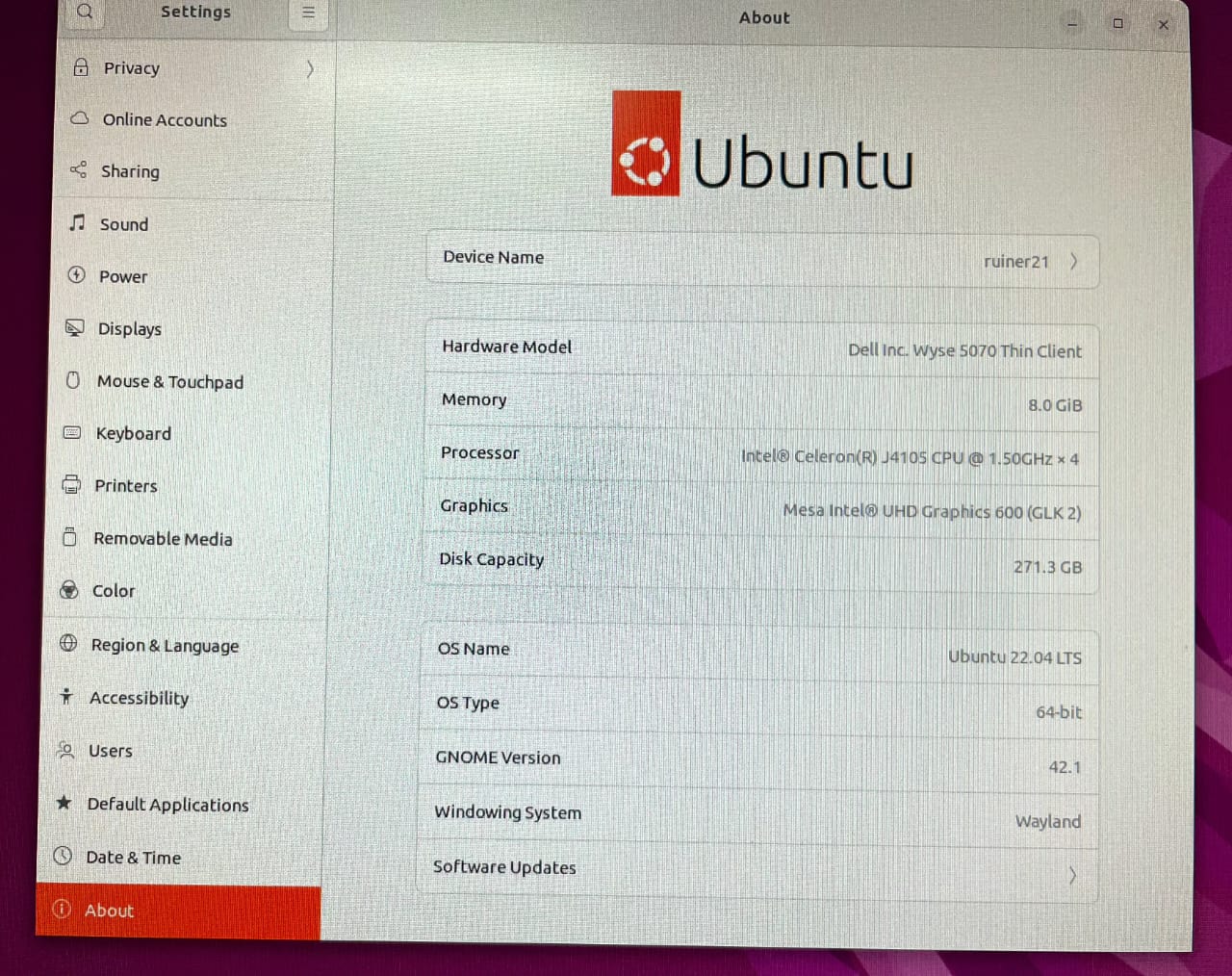Open Keyboard settings

pyautogui.click(x=189, y=433)
